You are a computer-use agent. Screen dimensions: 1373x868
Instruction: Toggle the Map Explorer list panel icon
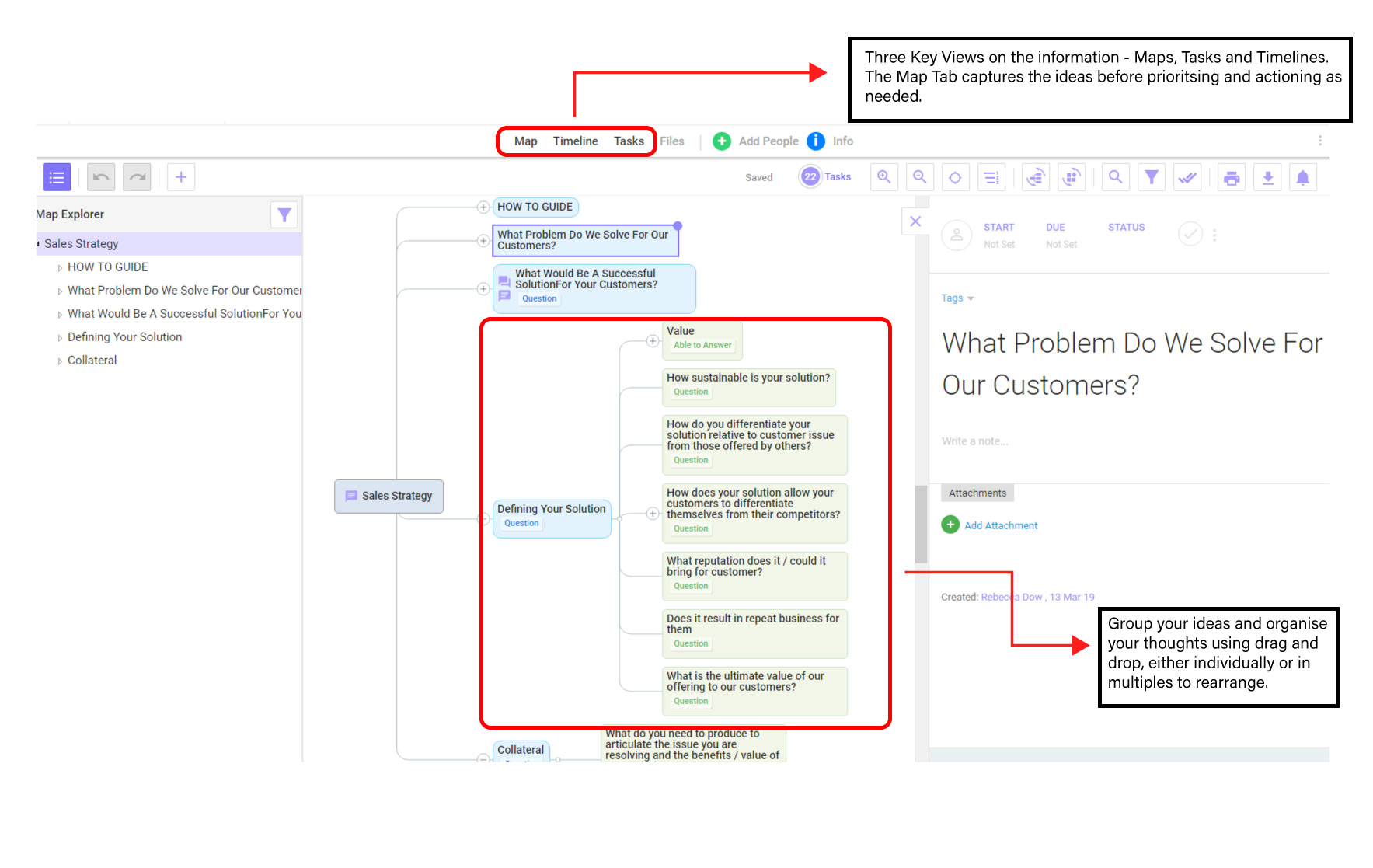(x=57, y=177)
